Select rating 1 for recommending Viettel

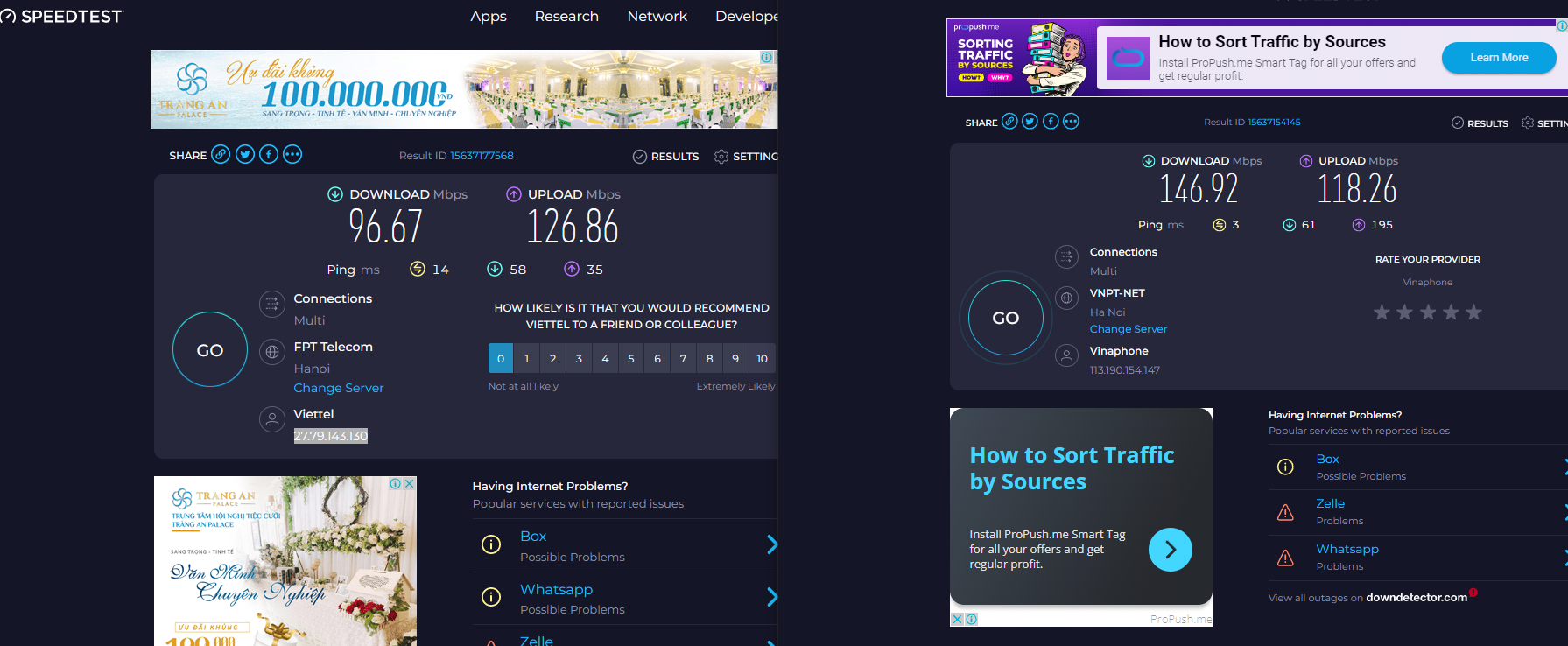(x=526, y=359)
